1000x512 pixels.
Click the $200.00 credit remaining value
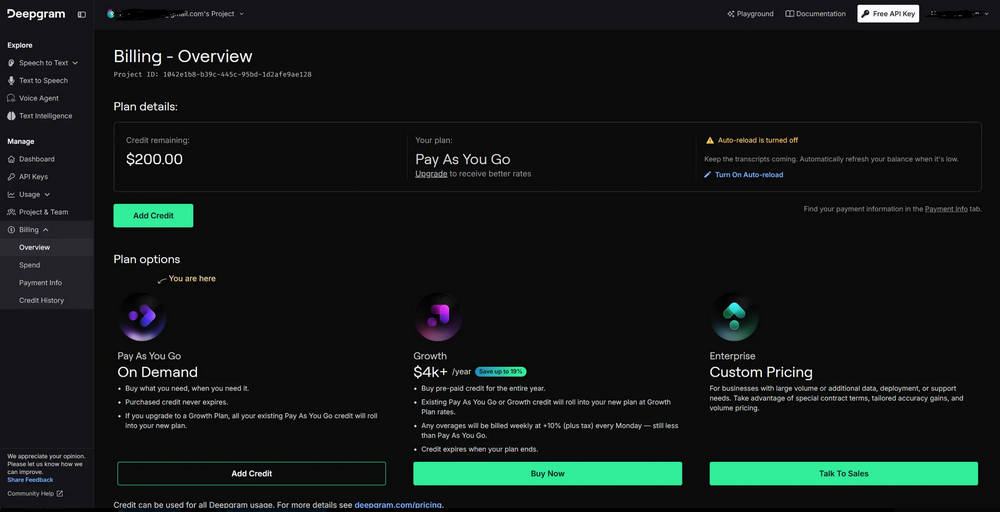[x=154, y=159]
